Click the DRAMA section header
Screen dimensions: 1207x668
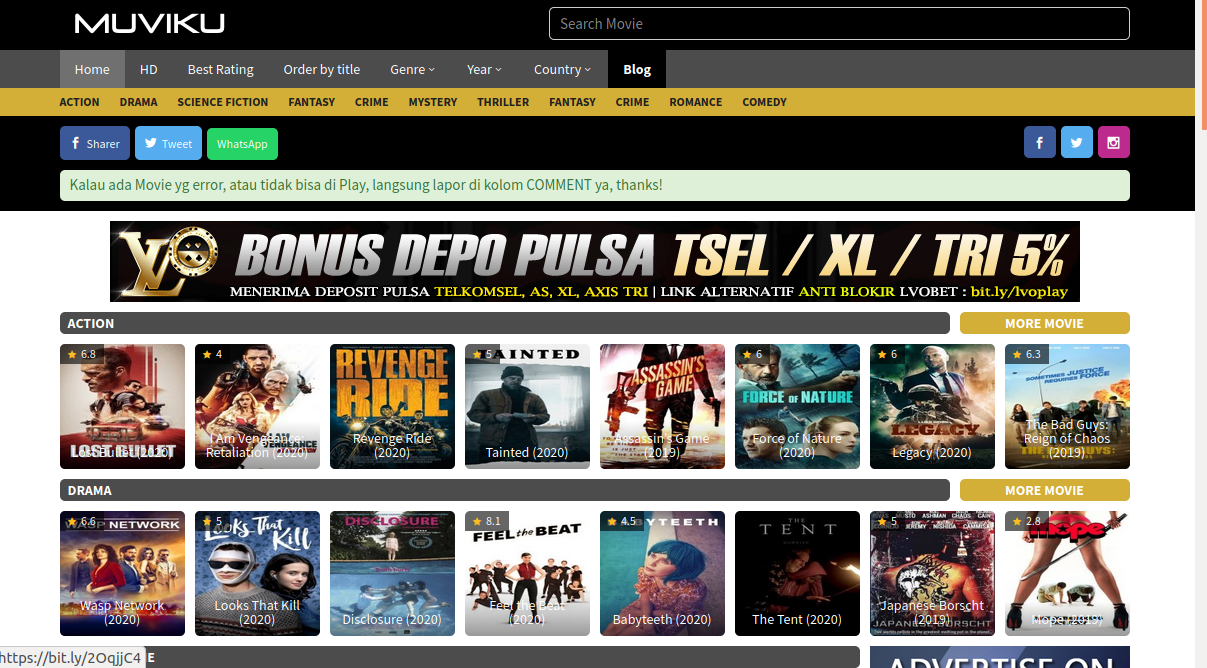[504, 490]
